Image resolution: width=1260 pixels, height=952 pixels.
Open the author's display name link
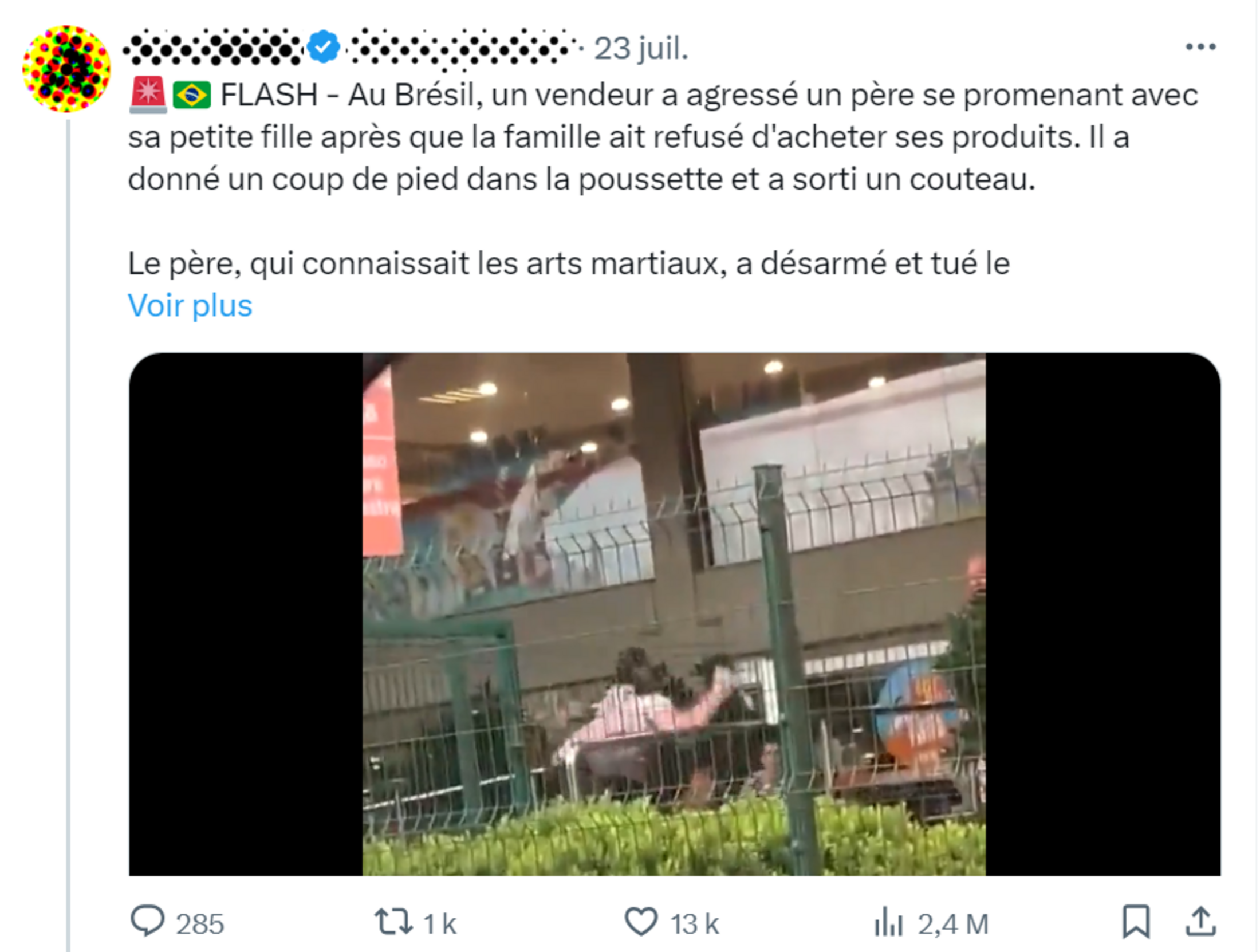point(213,48)
